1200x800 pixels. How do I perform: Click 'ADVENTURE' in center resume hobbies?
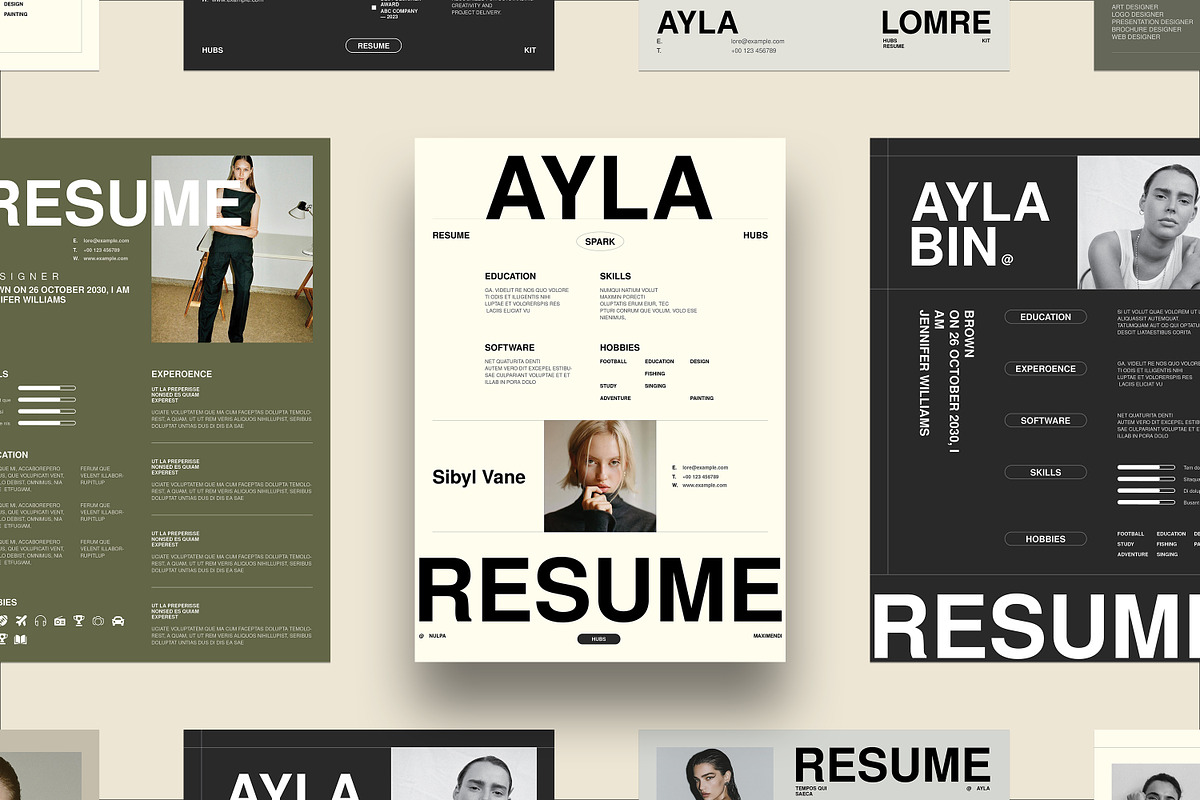coord(615,398)
